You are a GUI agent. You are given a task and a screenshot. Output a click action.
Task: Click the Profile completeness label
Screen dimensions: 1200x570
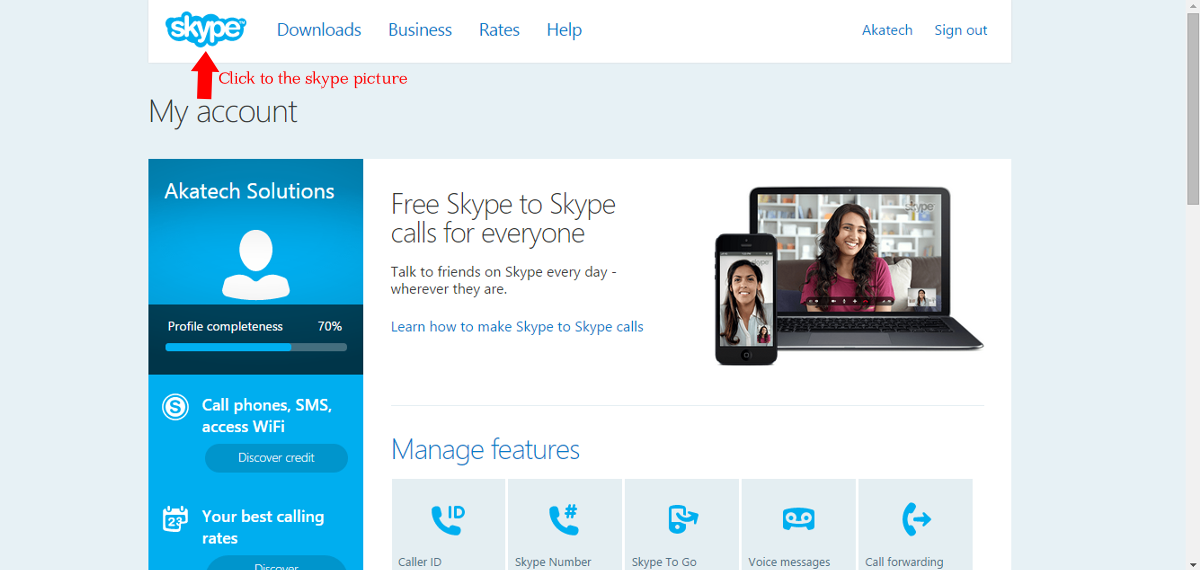[225, 326]
